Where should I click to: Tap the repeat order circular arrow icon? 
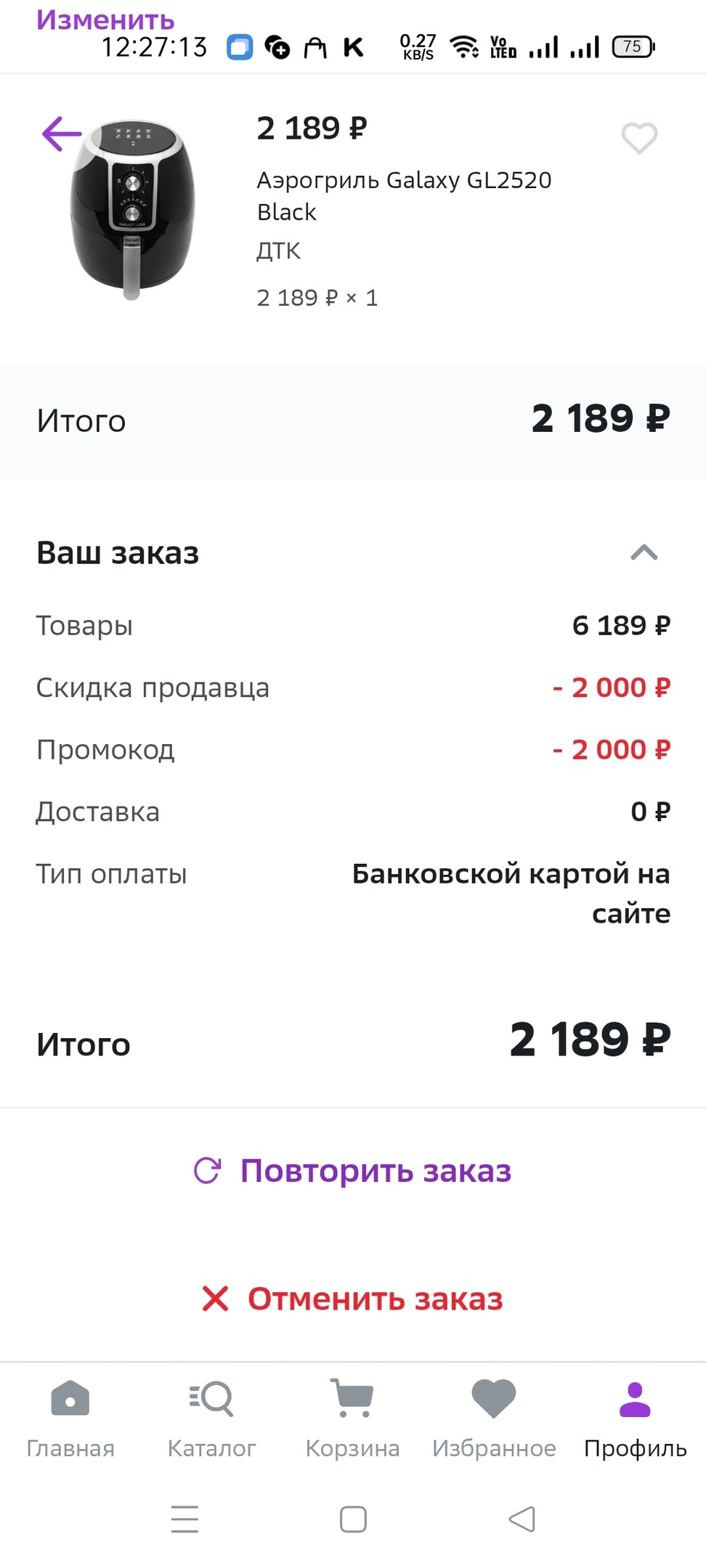coord(207,1170)
